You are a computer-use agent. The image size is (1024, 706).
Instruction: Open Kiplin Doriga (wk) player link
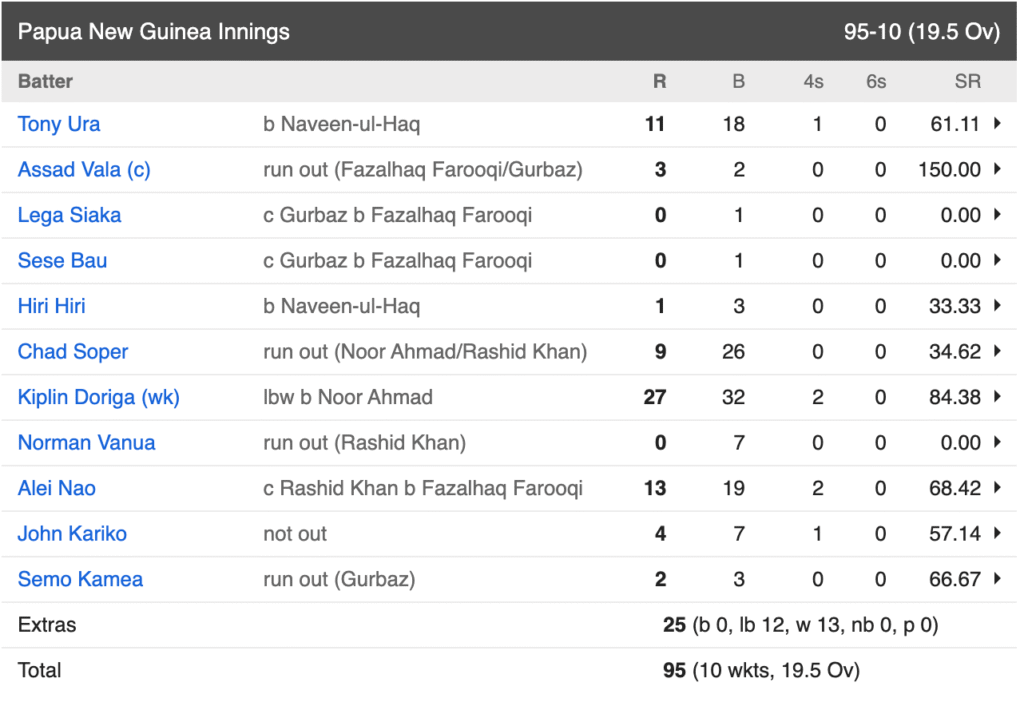click(x=99, y=397)
